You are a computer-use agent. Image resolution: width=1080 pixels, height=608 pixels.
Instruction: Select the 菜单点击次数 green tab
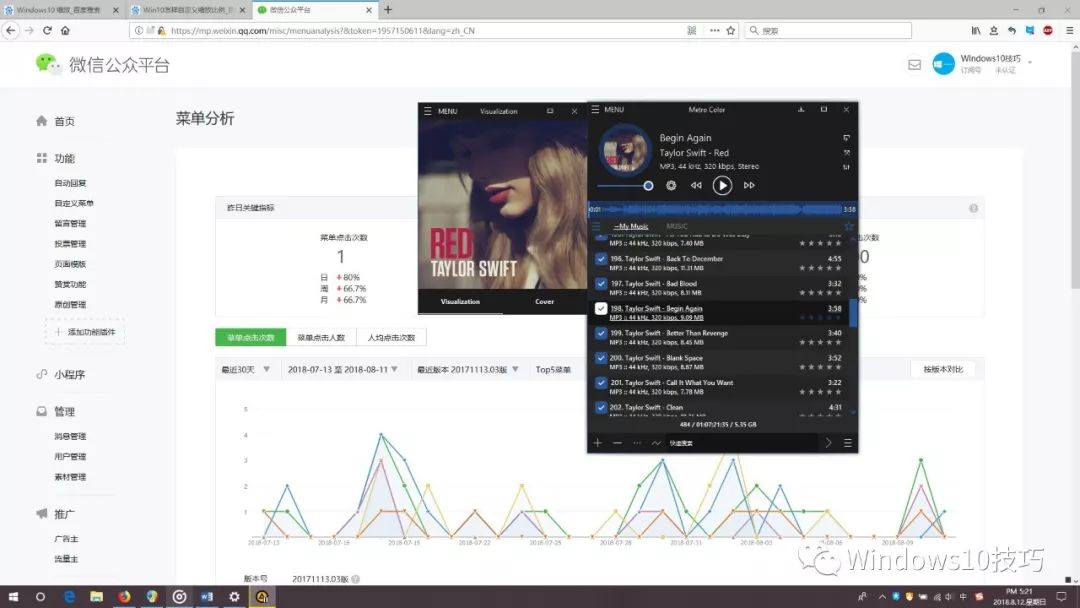(x=251, y=337)
